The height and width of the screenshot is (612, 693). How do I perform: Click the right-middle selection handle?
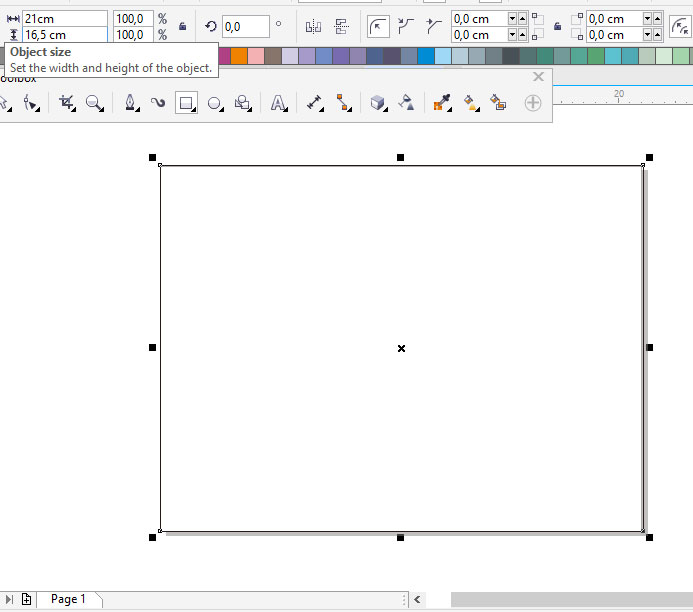649,348
